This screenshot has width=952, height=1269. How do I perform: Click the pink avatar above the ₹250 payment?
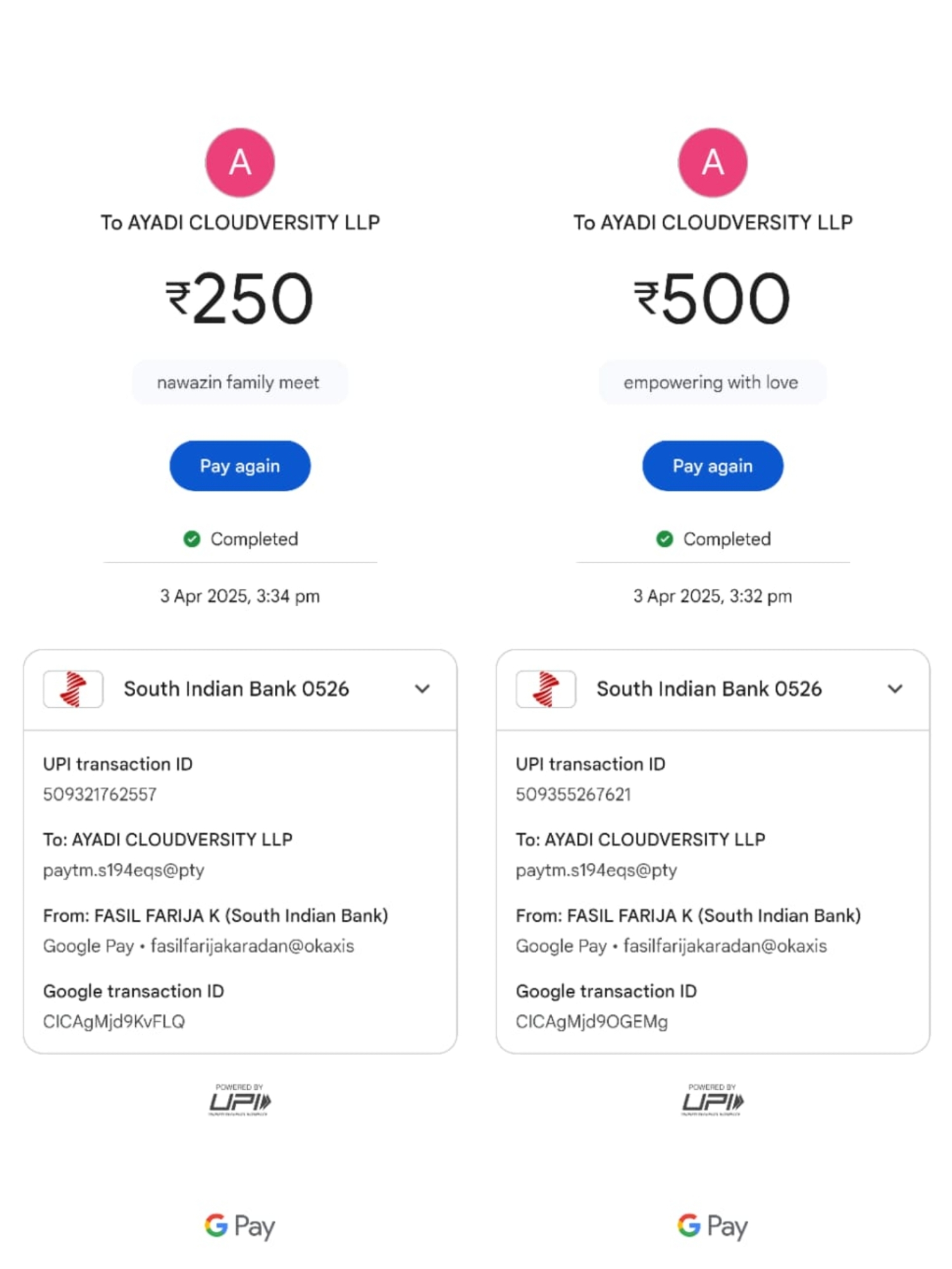tap(239, 163)
